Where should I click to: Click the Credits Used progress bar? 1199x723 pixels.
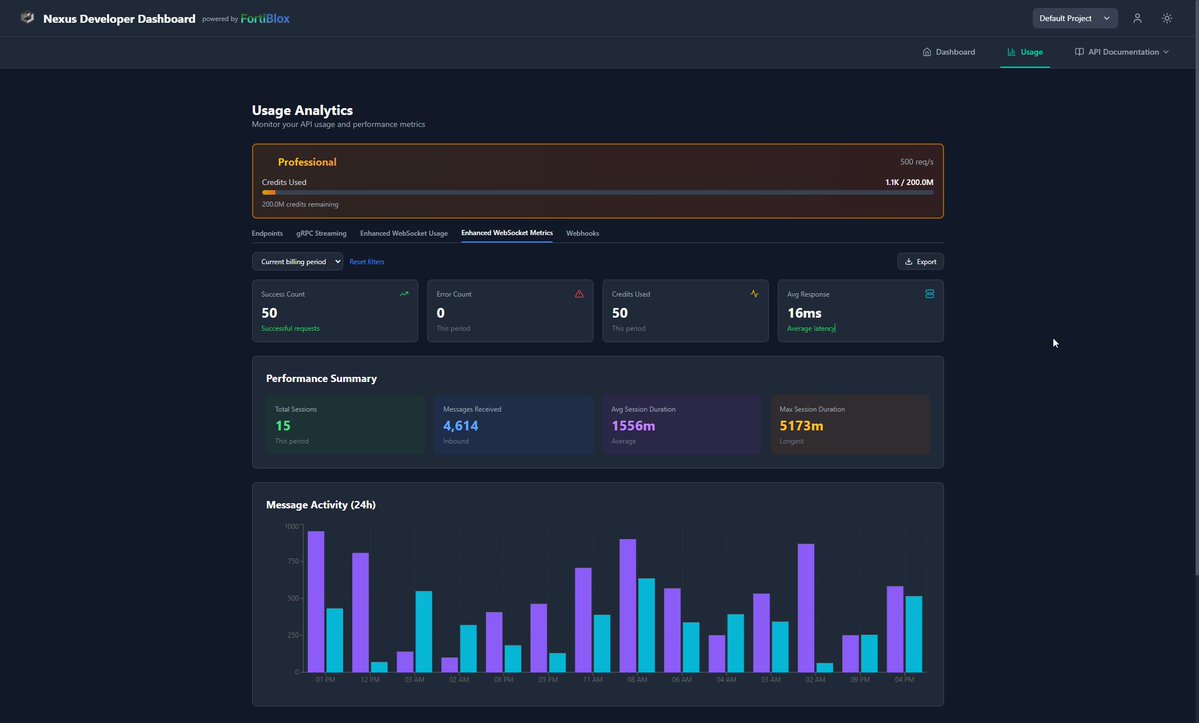[x=598, y=191]
